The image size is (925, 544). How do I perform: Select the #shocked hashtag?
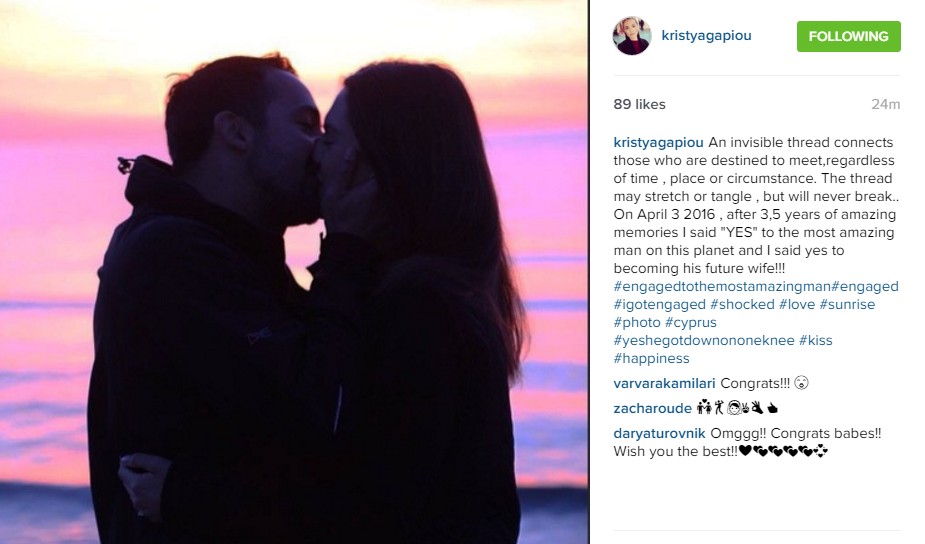point(742,304)
